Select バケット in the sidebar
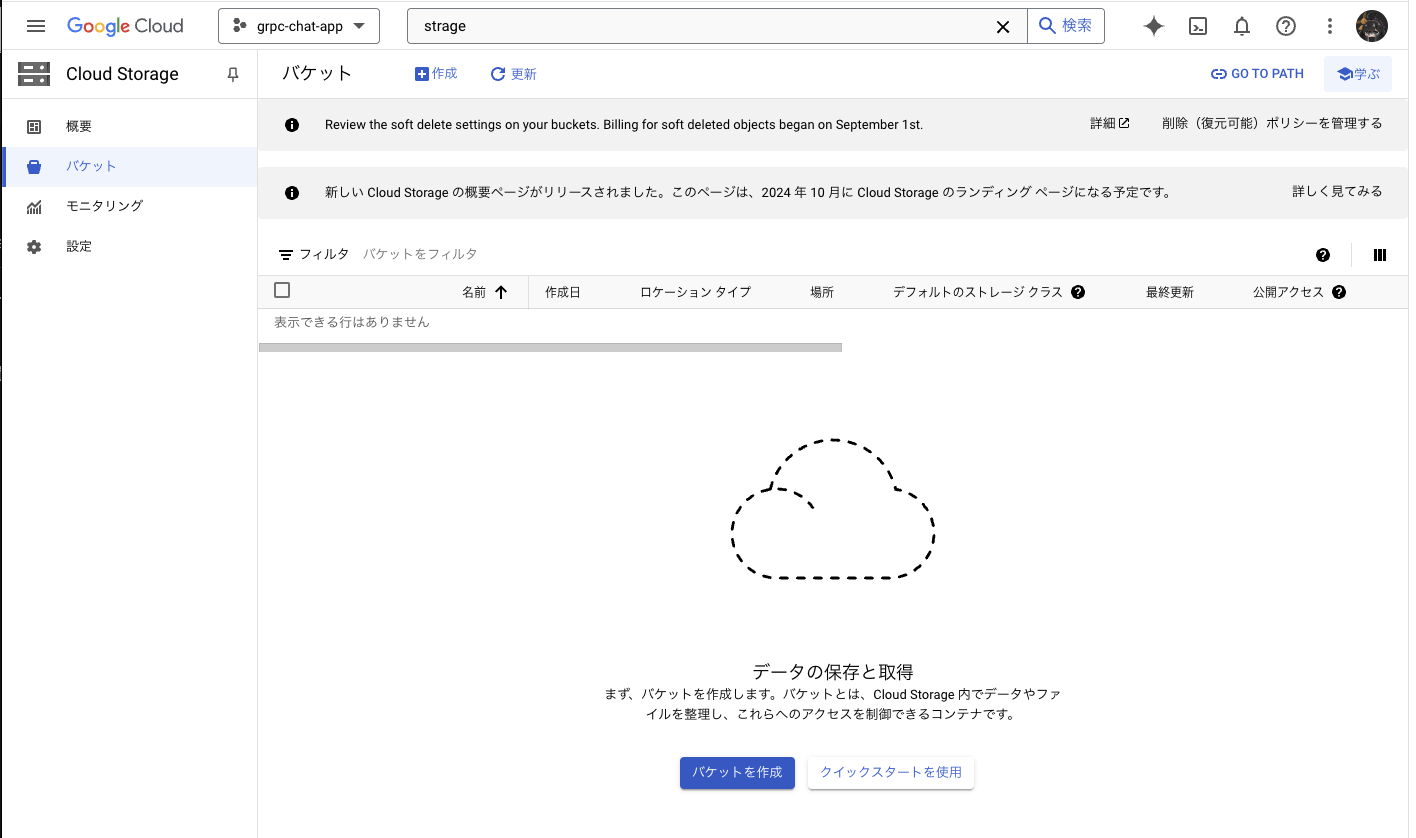This screenshot has width=1416, height=838. tap(128, 167)
